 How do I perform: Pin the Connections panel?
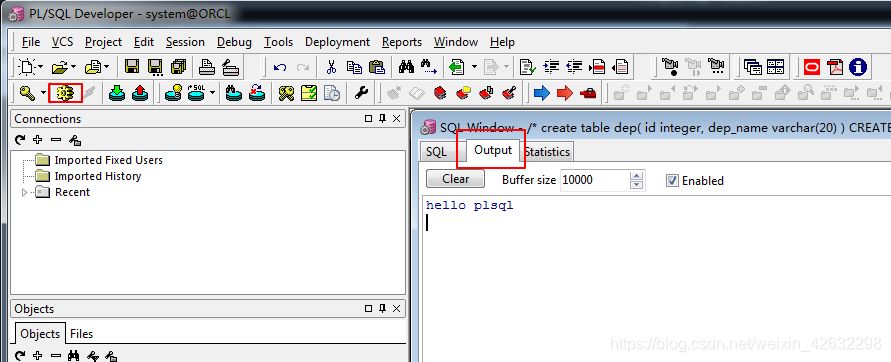382,118
